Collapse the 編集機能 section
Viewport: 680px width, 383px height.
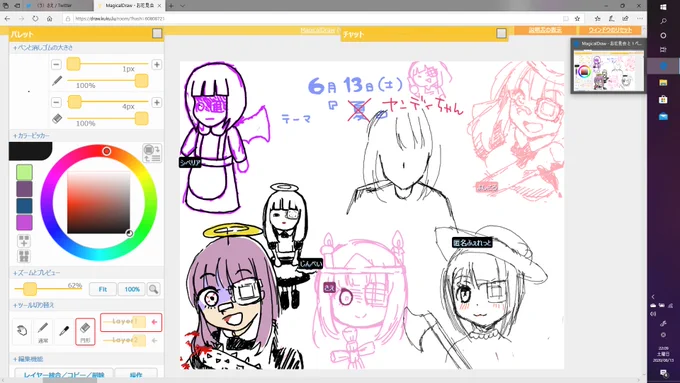click(x=28, y=359)
